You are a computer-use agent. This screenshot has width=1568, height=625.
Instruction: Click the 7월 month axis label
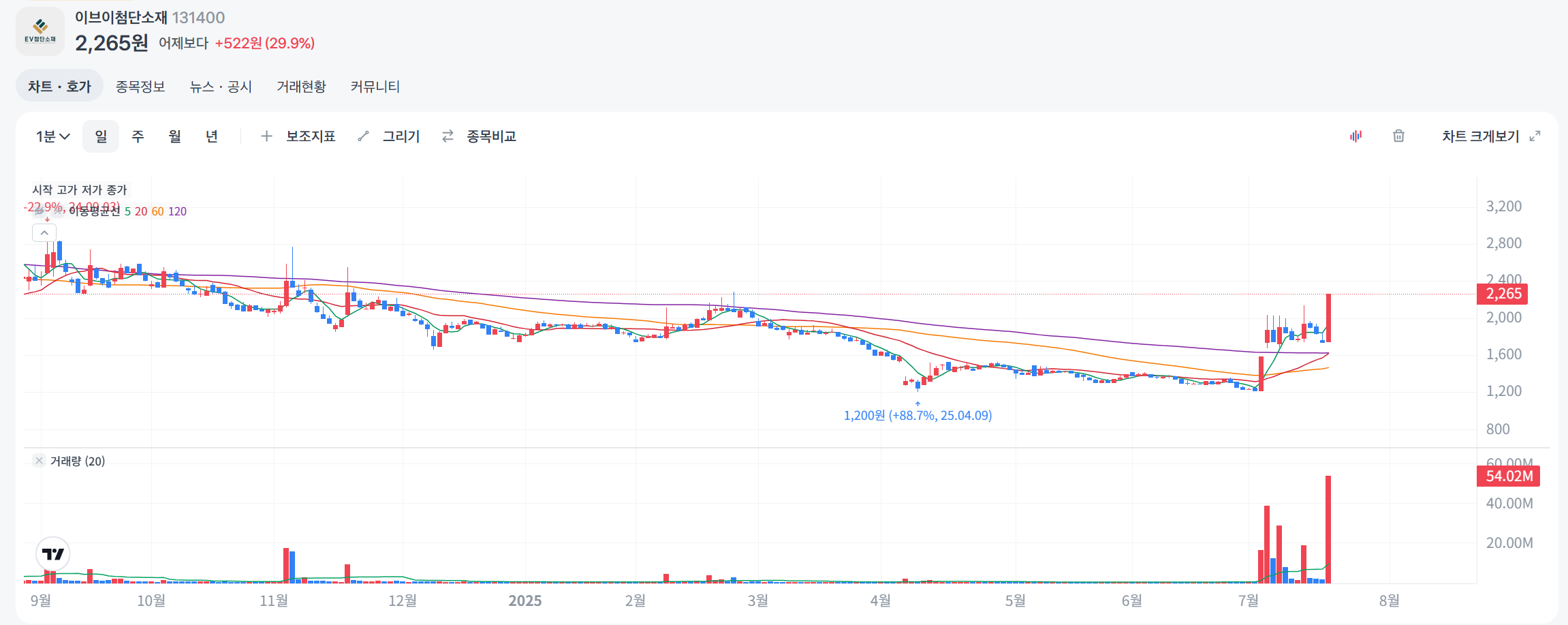pos(1249,600)
